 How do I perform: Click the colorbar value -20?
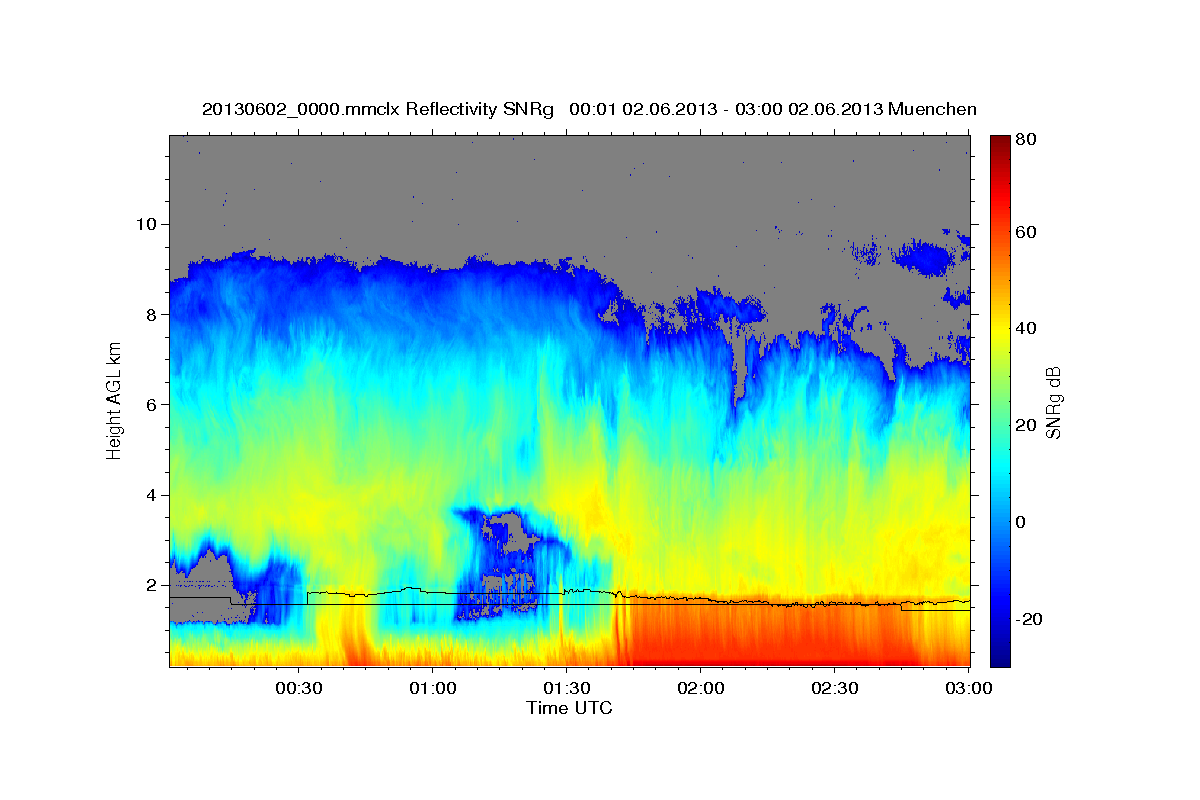point(1029,619)
